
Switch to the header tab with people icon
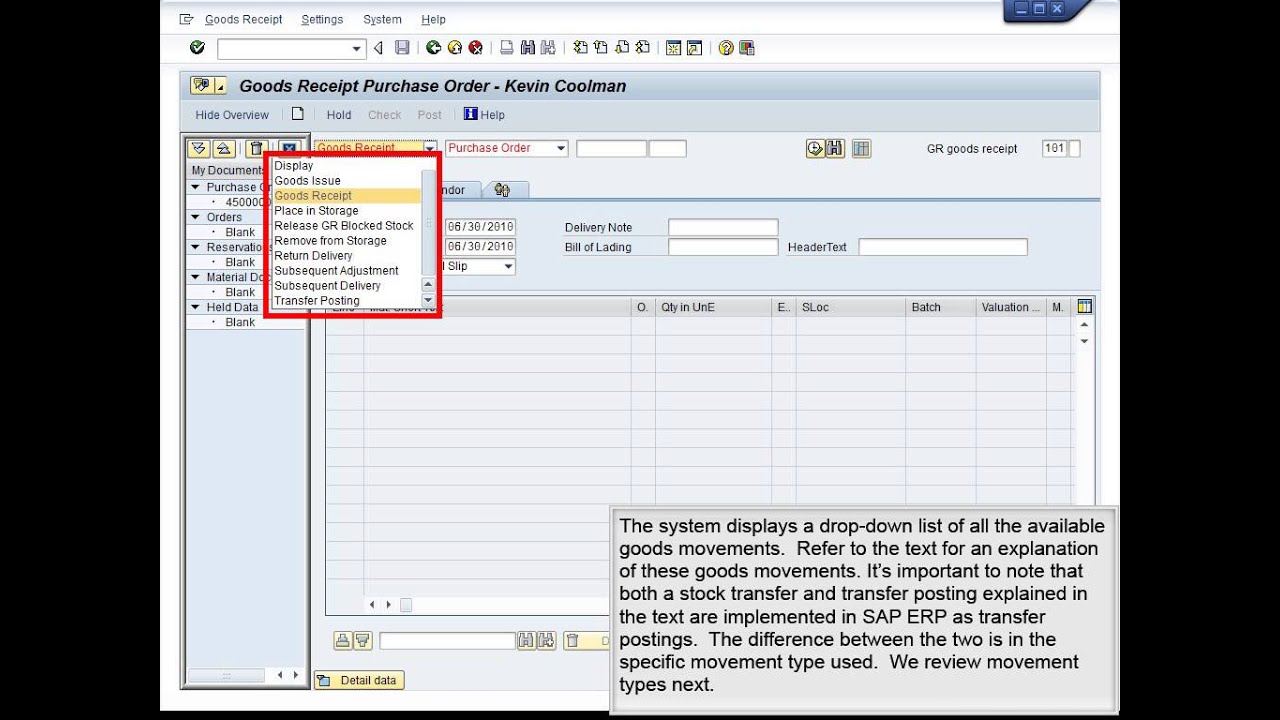(x=503, y=190)
